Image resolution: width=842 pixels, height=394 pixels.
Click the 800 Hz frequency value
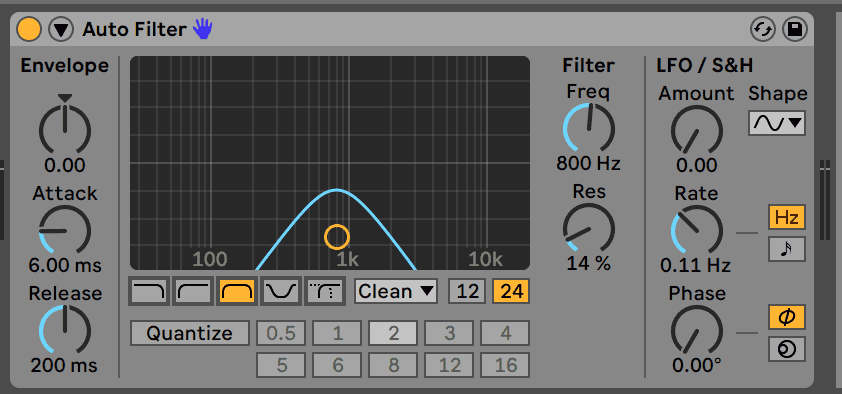click(x=589, y=163)
